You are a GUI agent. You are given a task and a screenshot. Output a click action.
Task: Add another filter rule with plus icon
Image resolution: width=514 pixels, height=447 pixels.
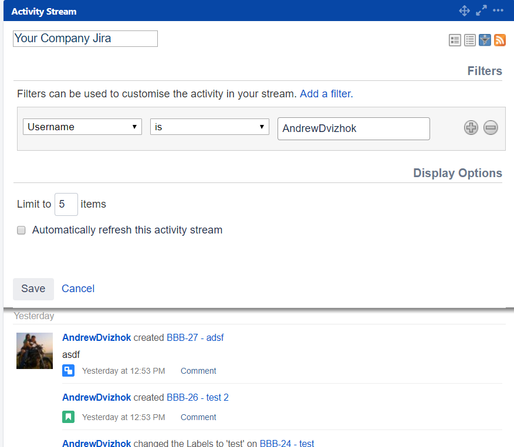point(471,127)
